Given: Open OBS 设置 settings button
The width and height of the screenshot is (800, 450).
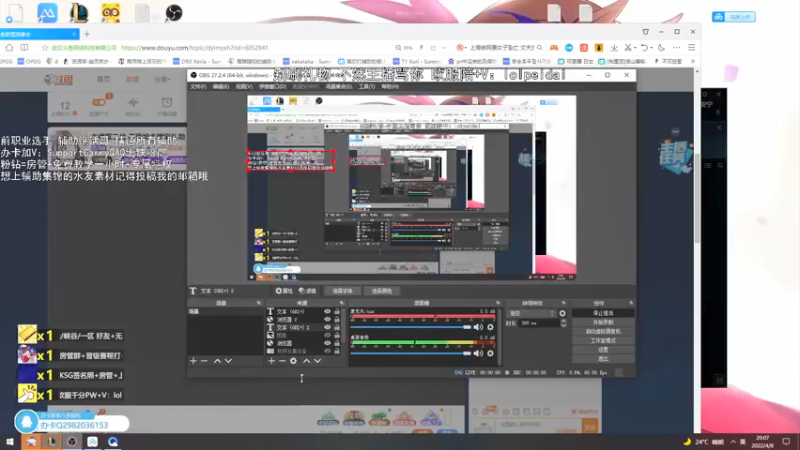Looking at the screenshot, I should [603, 350].
